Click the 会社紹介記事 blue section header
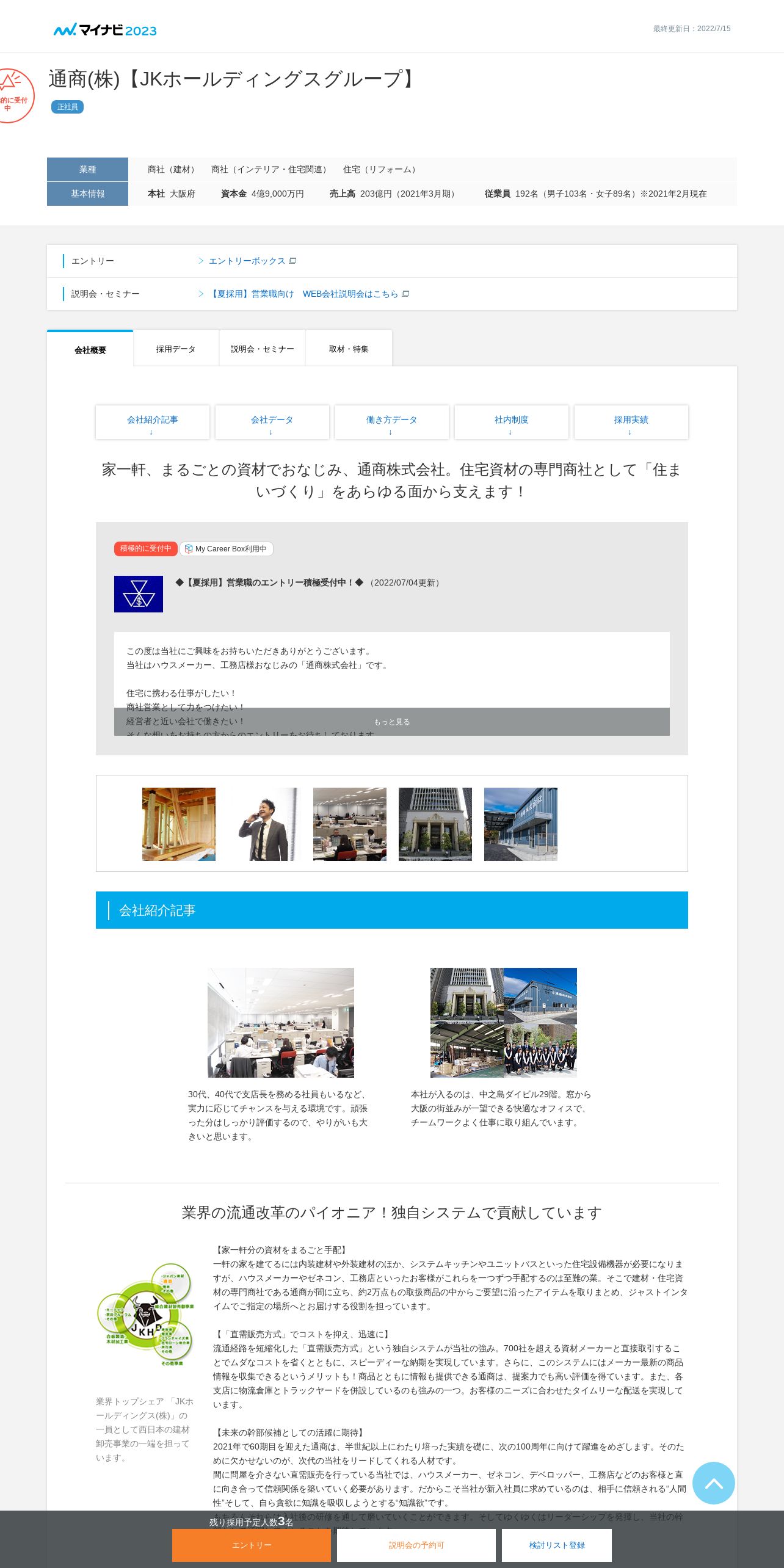The height and width of the screenshot is (1568, 784). point(392,910)
